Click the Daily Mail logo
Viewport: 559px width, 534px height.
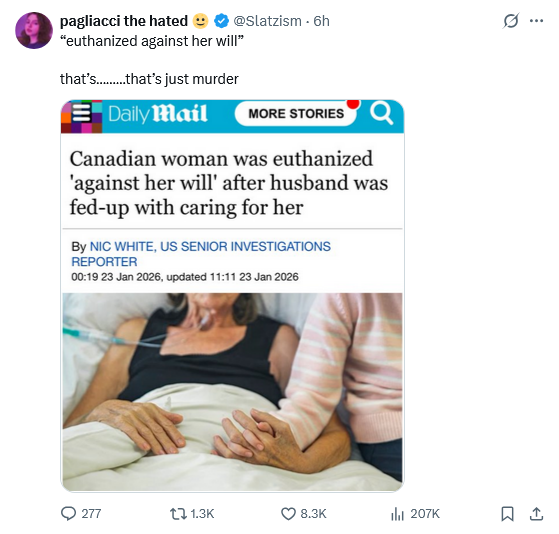click(x=157, y=114)
